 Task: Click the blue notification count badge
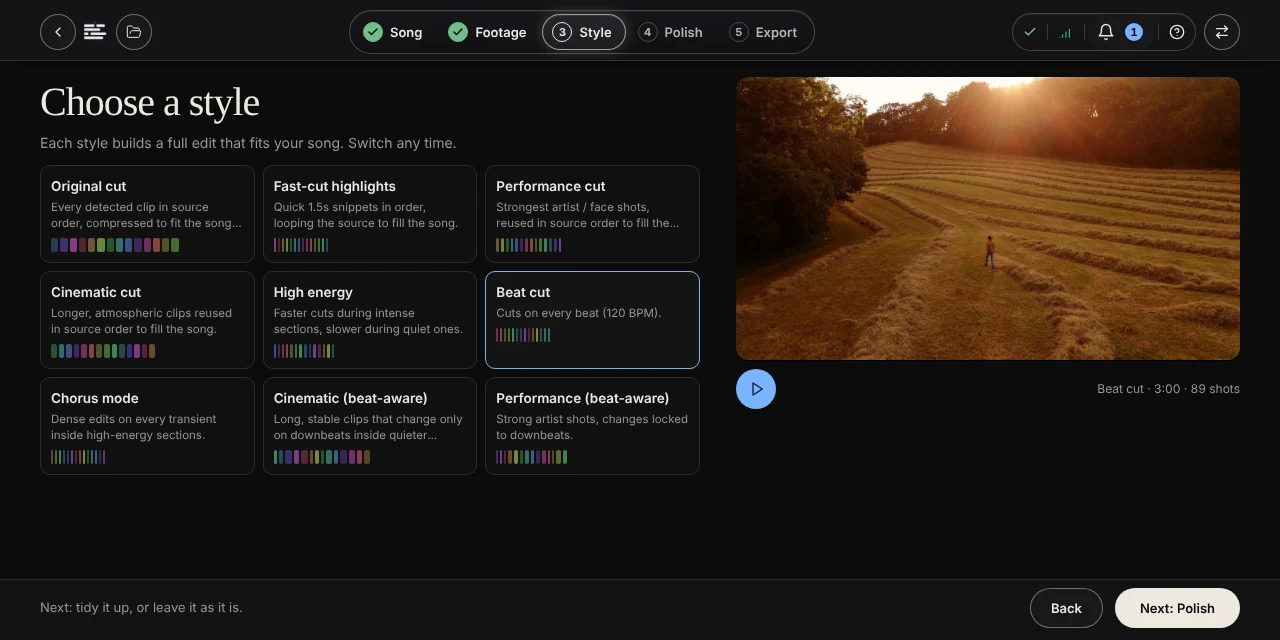[x=1134, y=32]
